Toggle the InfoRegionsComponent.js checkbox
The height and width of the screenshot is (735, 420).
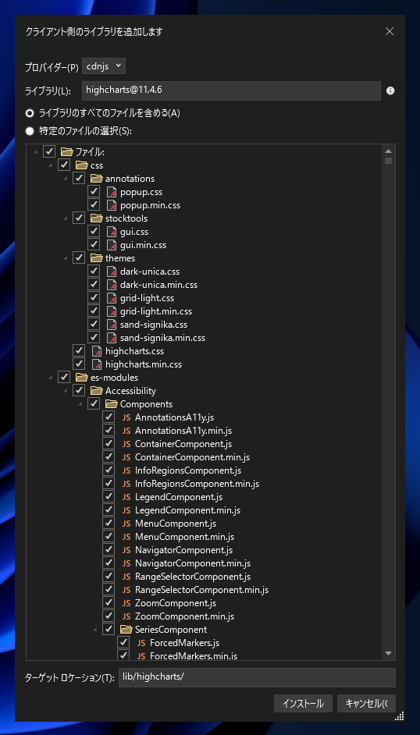pos(108,470)
